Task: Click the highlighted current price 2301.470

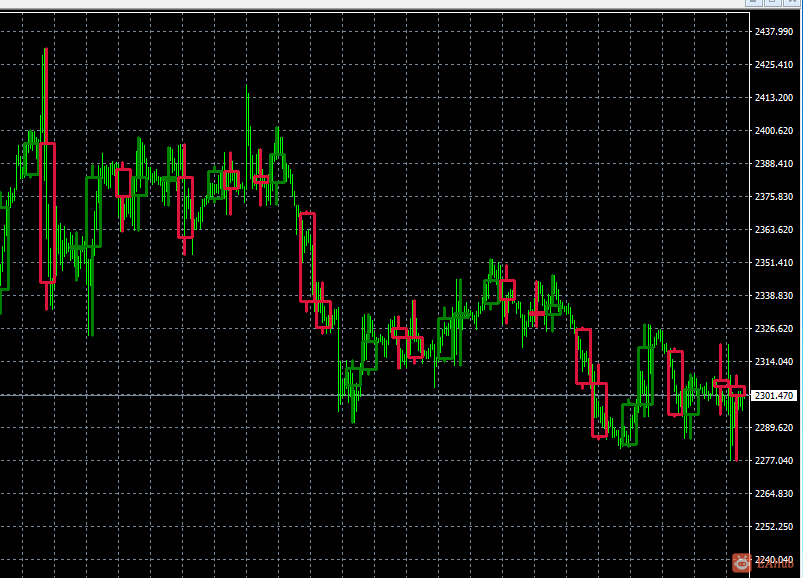Action: 774,396
